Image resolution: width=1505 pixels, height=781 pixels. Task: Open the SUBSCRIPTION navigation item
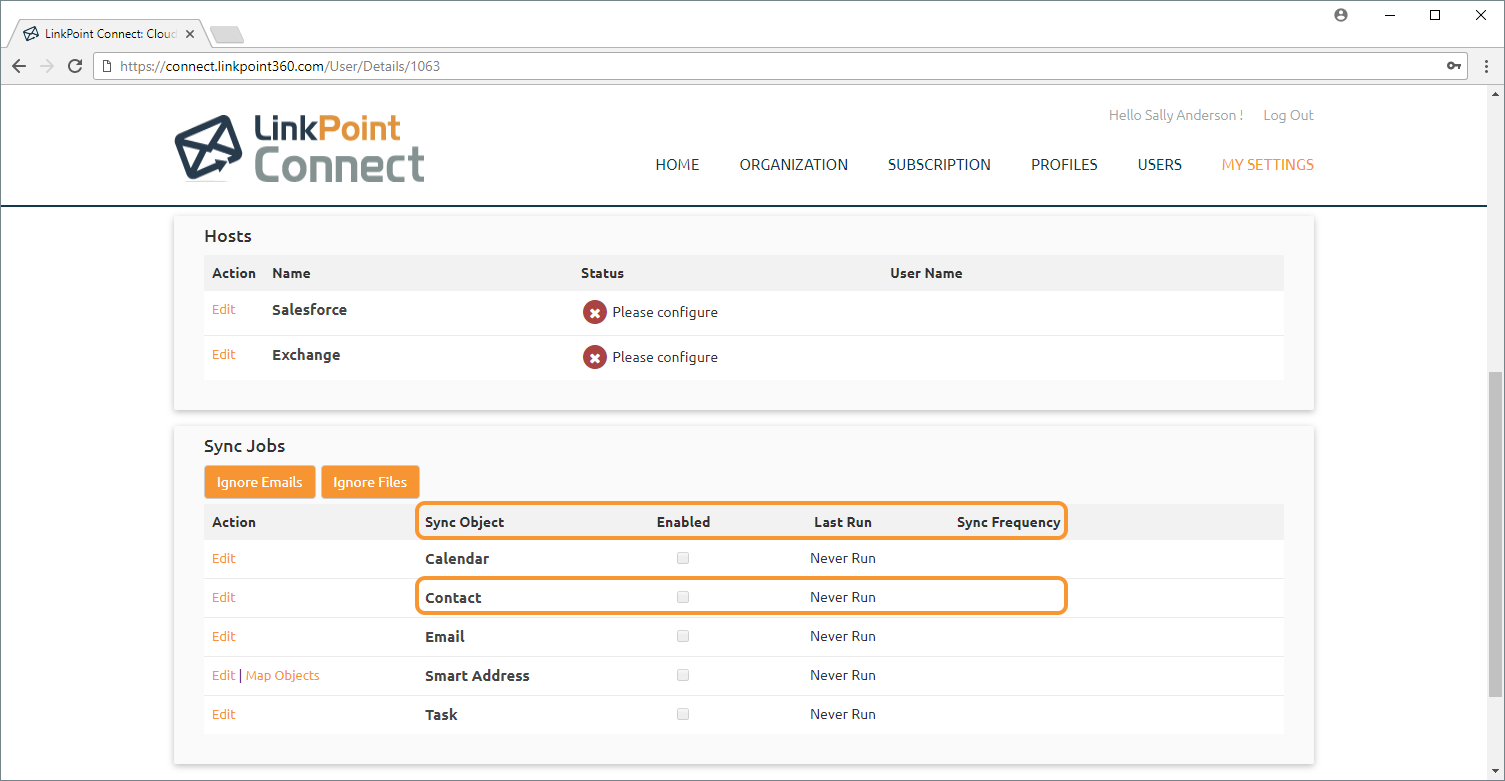(939, 165)
